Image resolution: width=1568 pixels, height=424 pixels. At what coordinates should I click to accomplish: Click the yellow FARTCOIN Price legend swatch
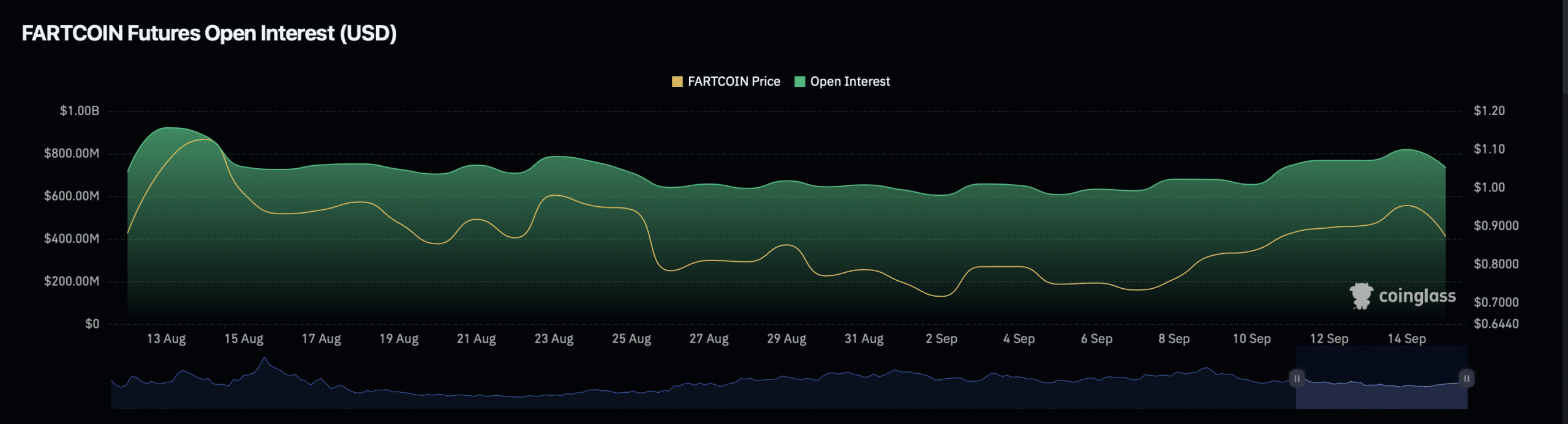coord(677,81)
